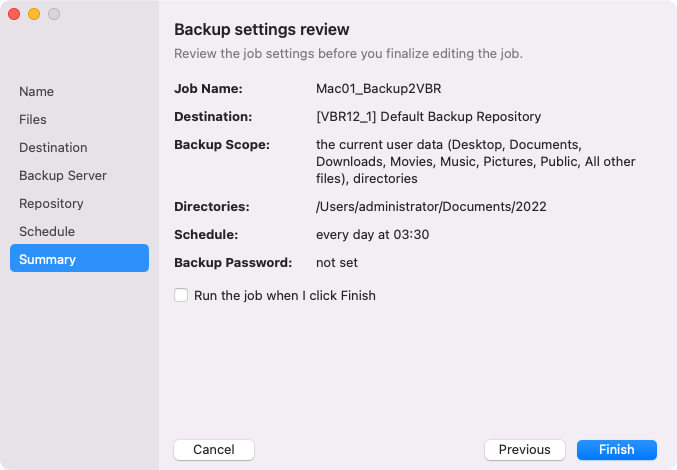
Task: Switch to the Backup Server step
Action: click(63, 175)
